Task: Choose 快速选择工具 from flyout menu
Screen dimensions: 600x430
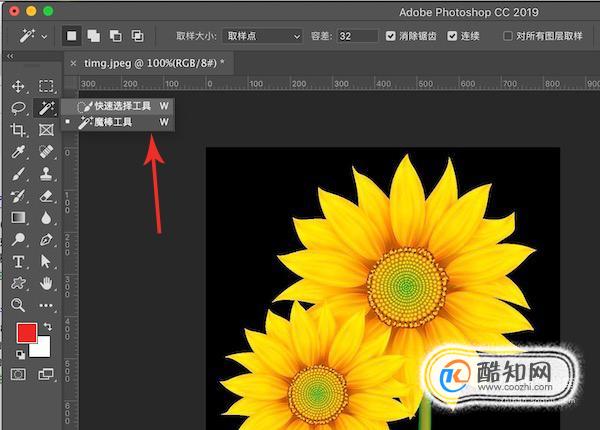Action: click(x=118, y=106)
